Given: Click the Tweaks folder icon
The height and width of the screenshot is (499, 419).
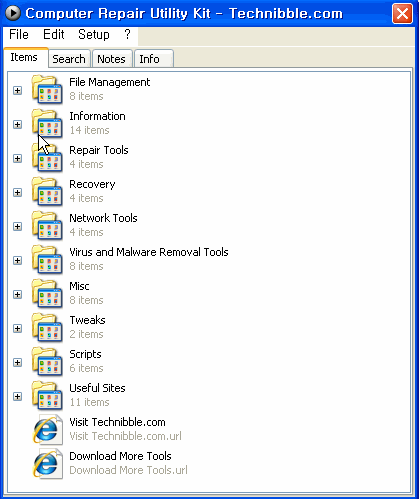Looking at the screenshot, I should click(47, 327).
